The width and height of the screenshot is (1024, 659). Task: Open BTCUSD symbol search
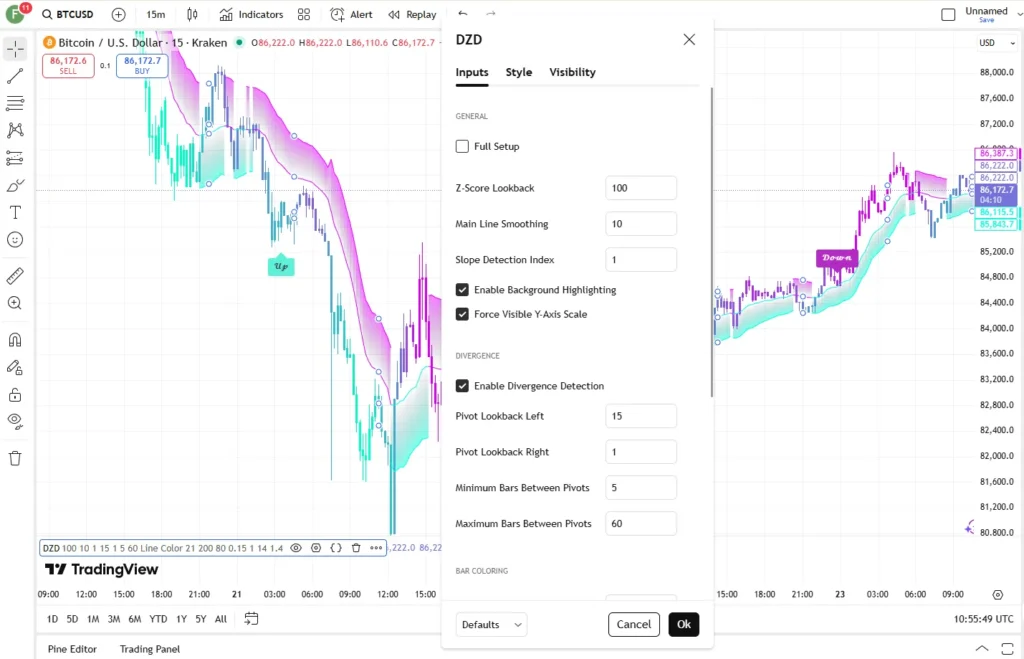(x=68, y=14)
